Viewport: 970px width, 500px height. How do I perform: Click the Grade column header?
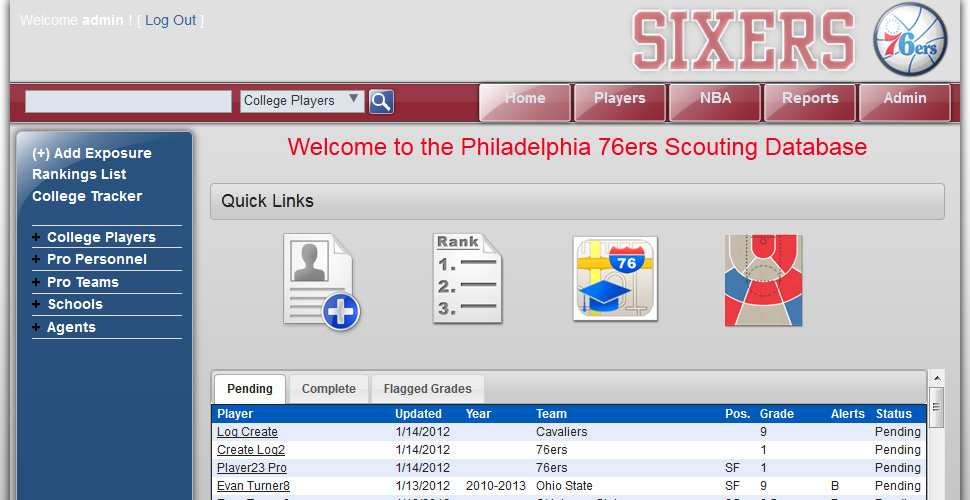point(776,414)
